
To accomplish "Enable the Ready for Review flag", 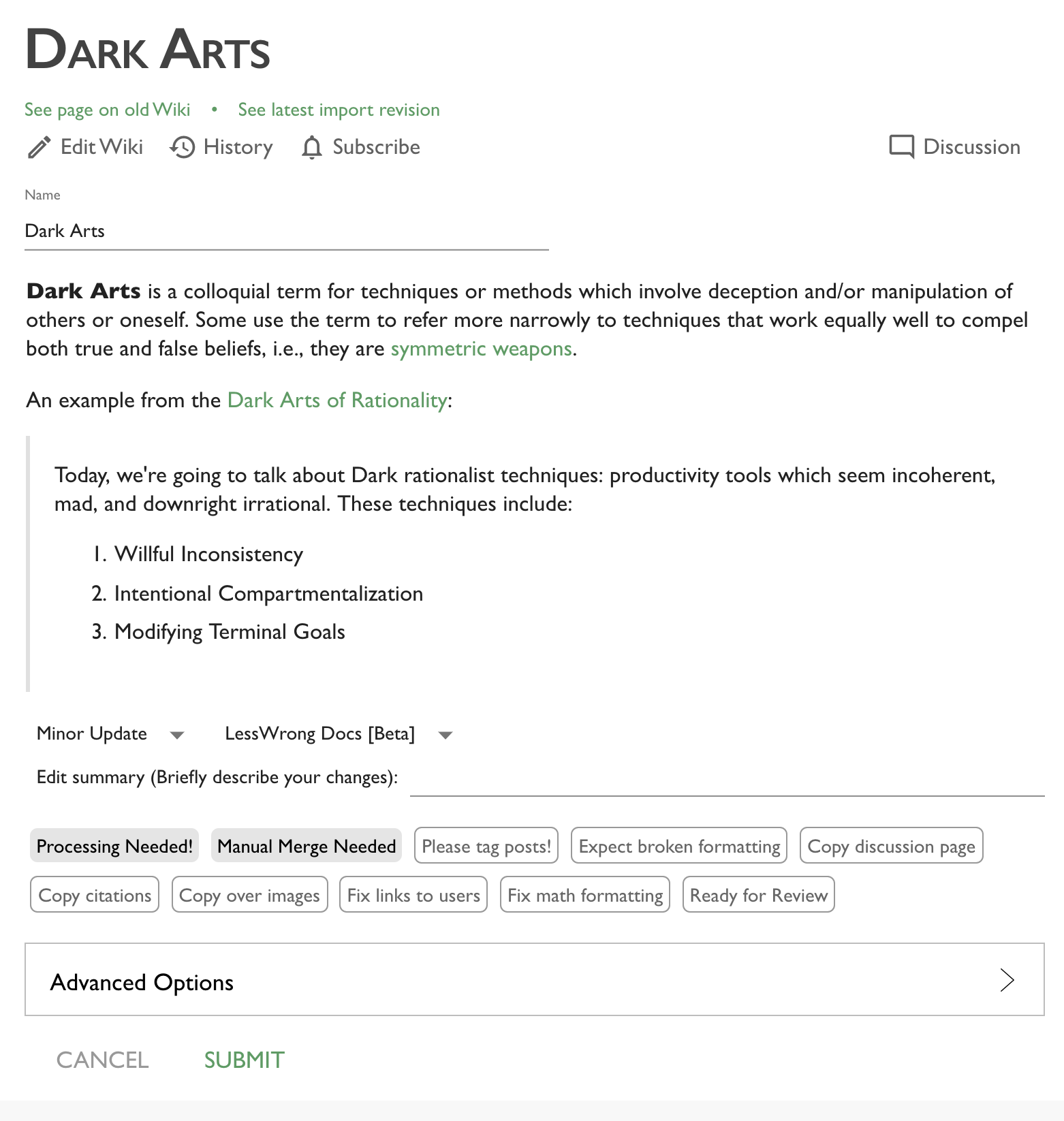I will pyautogui.click(x=758, y=895).
